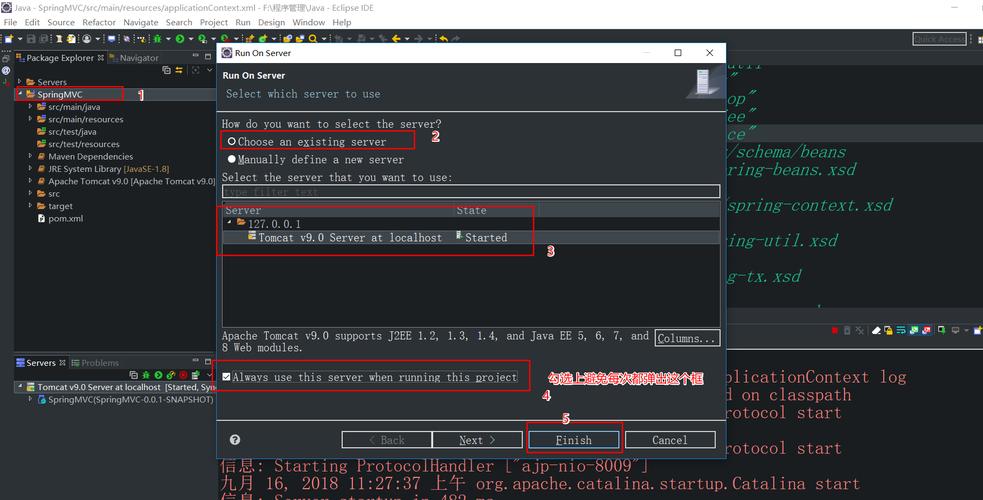Click the yellow Back navigation arrow
The width and height of the screenshot is (983, 500).
[x=396, y=38]
